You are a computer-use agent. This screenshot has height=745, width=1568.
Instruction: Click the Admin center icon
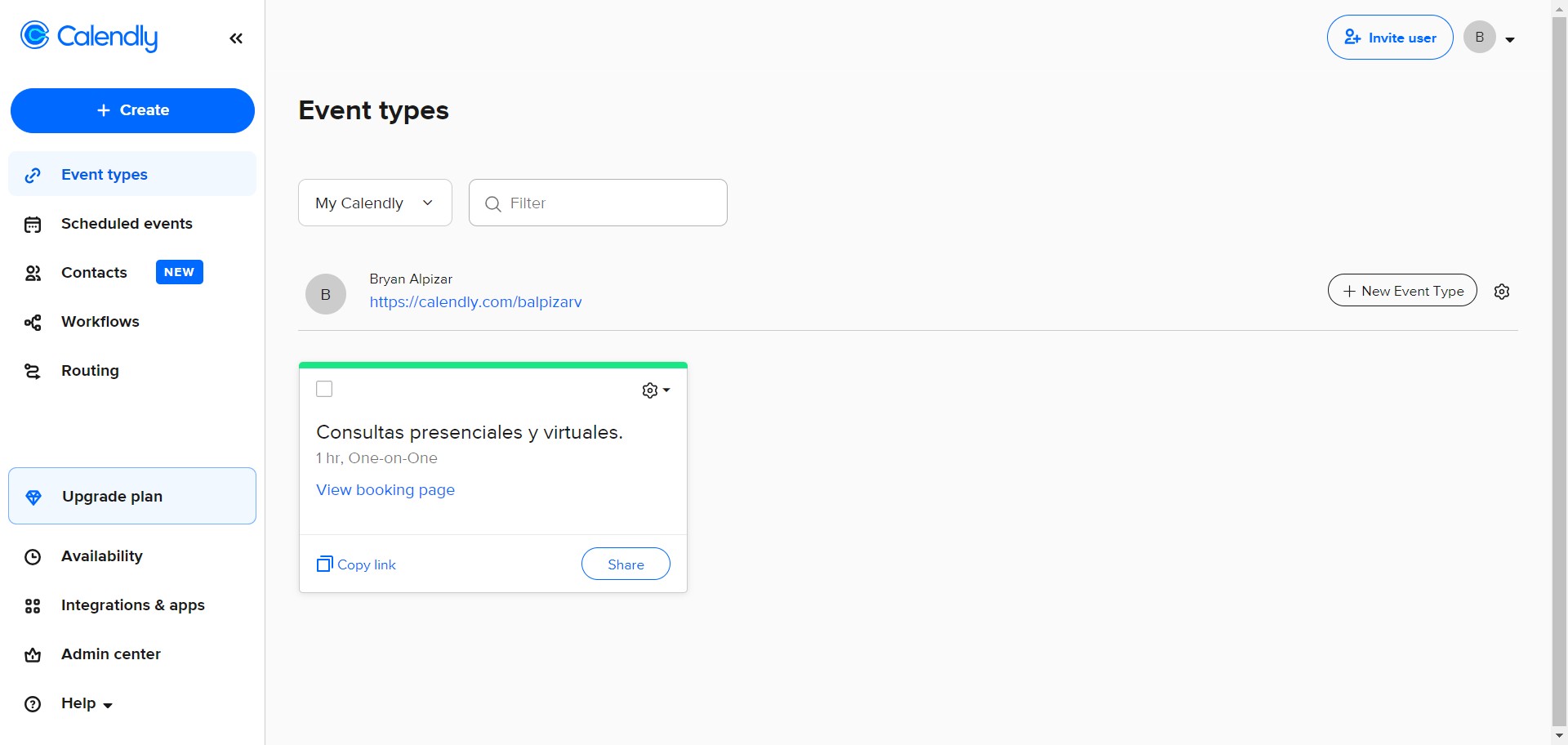33,654
